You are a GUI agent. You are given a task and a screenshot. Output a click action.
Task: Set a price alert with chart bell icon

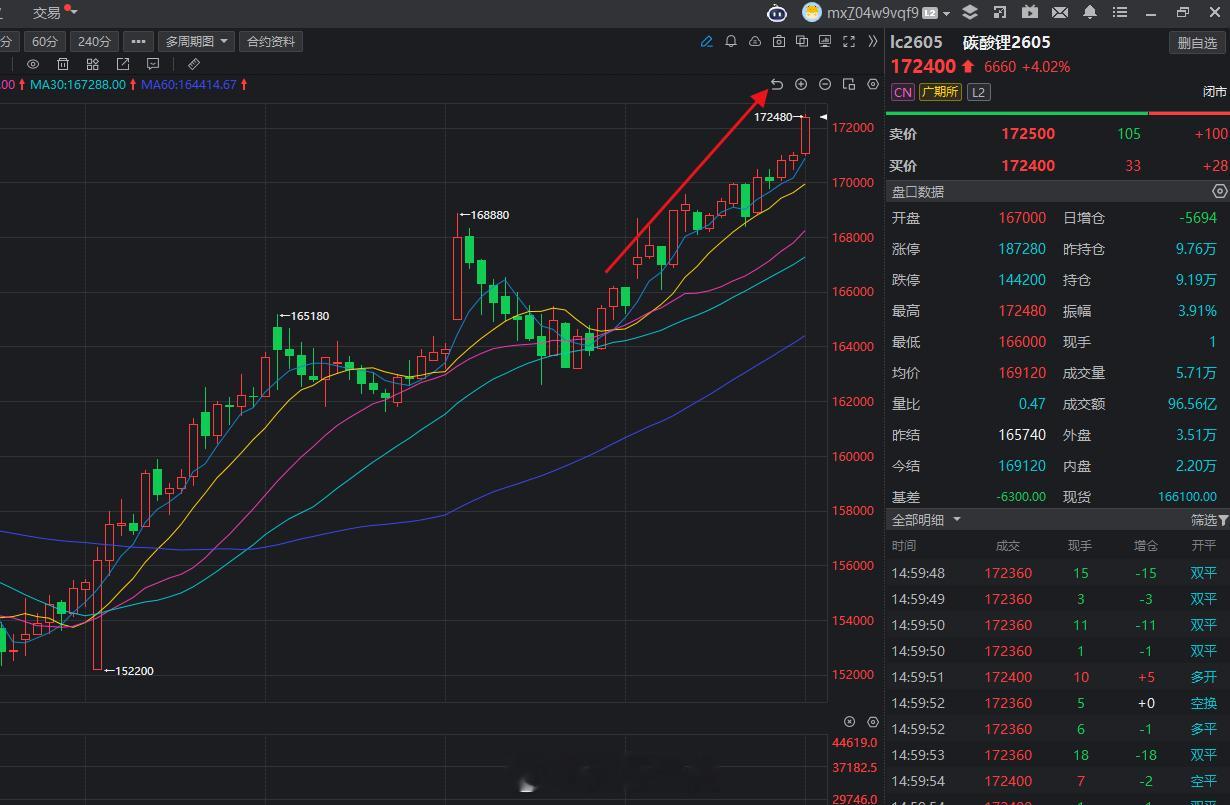pos(731,41)
